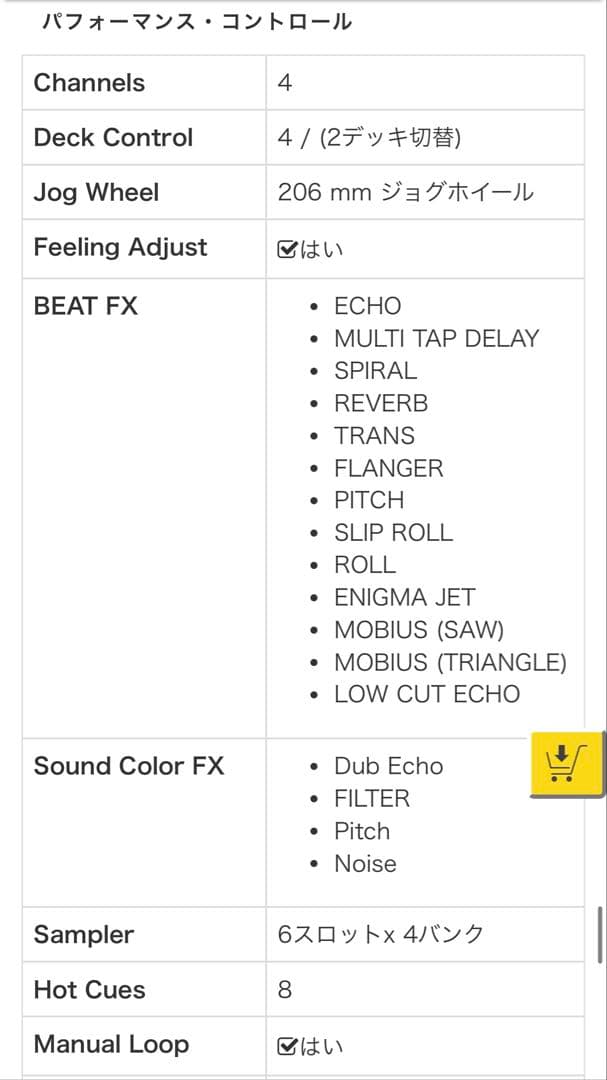Screen dimensions: 607x1080
Task: Click the LOW CUT ECHO list item
Action: tap(427, 693)
